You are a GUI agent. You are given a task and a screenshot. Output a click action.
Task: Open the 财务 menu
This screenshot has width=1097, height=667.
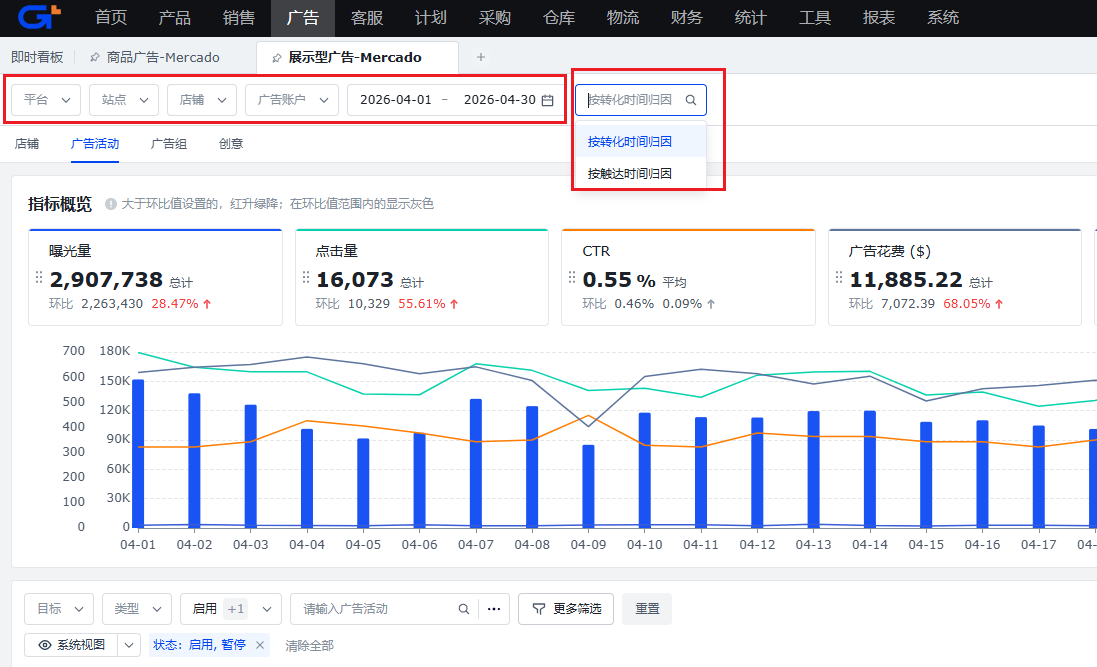coord(686,17)
